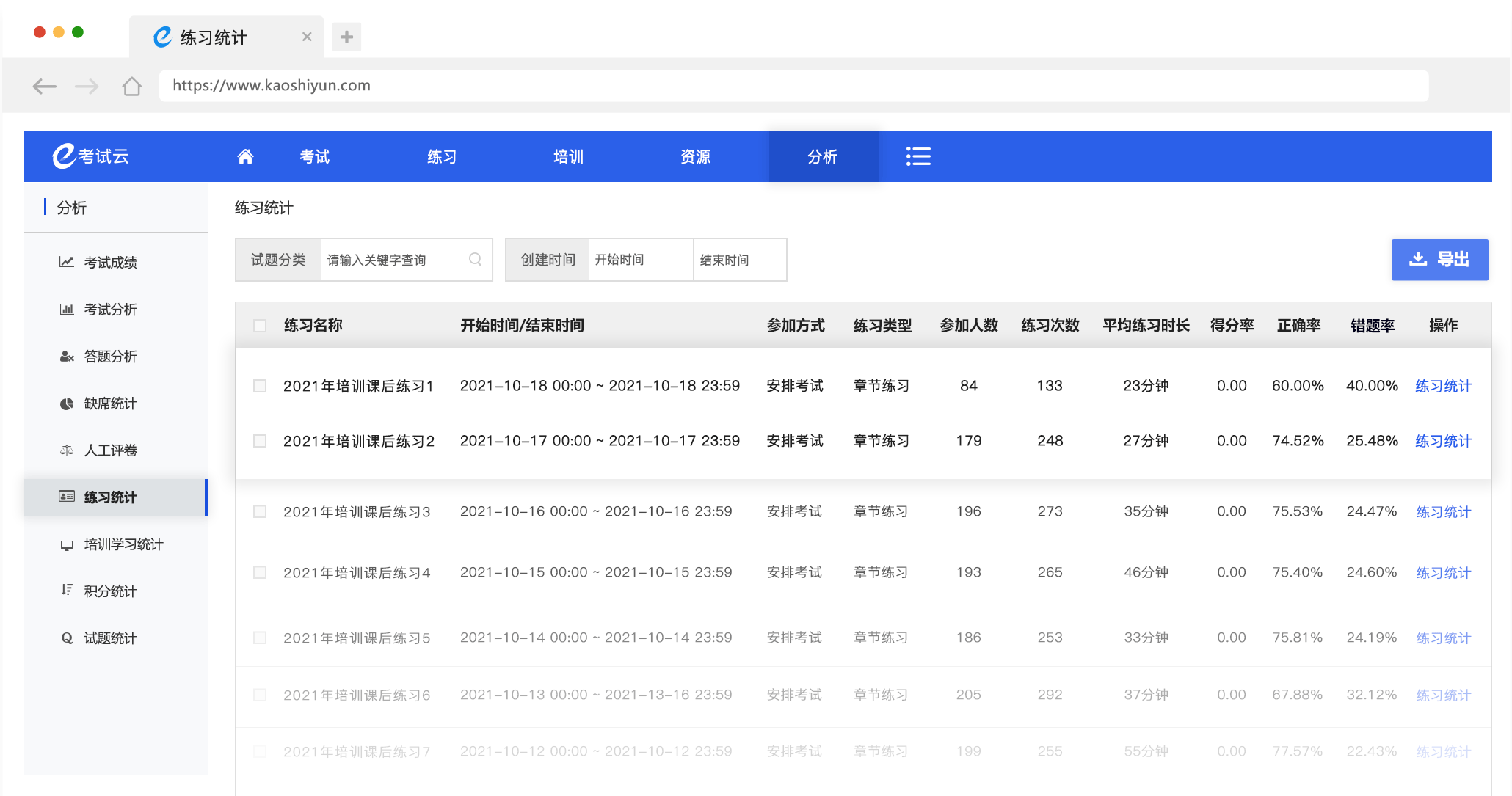Check the box for 2021年培训课后练习1
The width and height of the screenshot is (1512, 796).
click(x=260, y=386)
